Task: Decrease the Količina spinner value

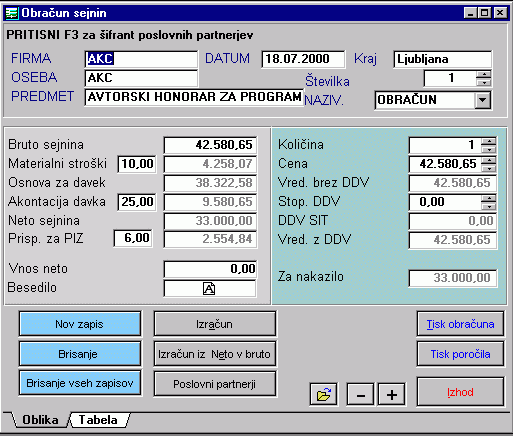Action: pos(489,149)
